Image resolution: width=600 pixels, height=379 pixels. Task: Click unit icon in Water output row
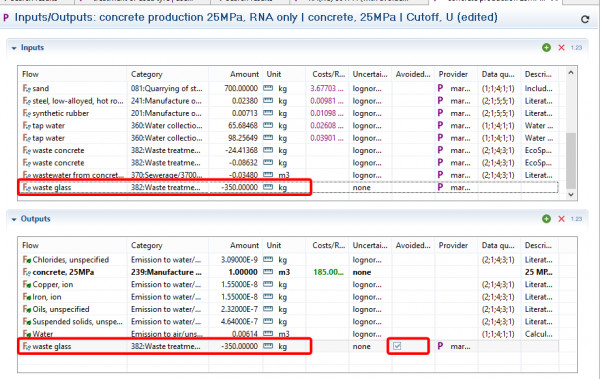(x=268, y=334)
